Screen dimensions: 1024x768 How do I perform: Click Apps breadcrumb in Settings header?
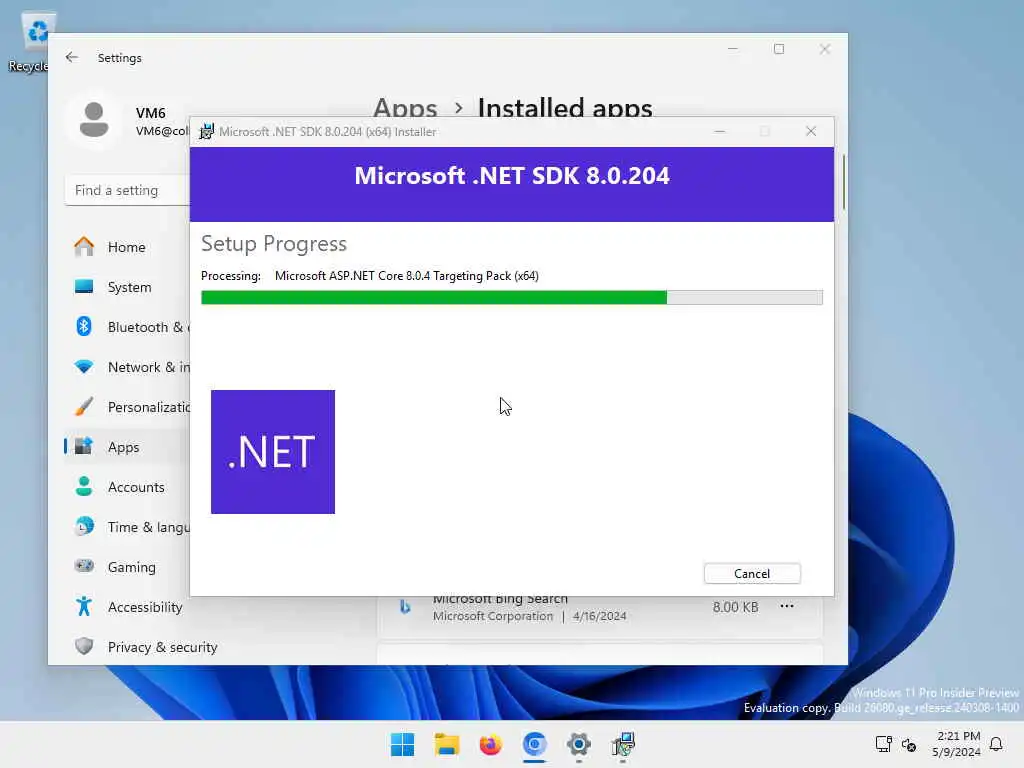click(405, 107)
